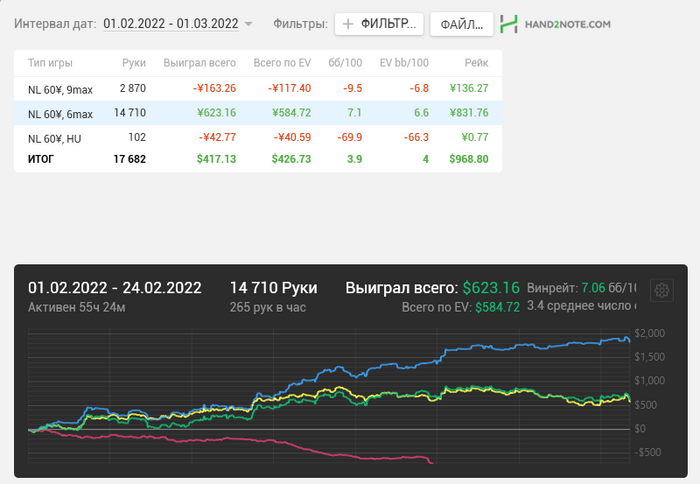Sort by EV bb/100 column header
700x484 pixels.
click(404, 63)
